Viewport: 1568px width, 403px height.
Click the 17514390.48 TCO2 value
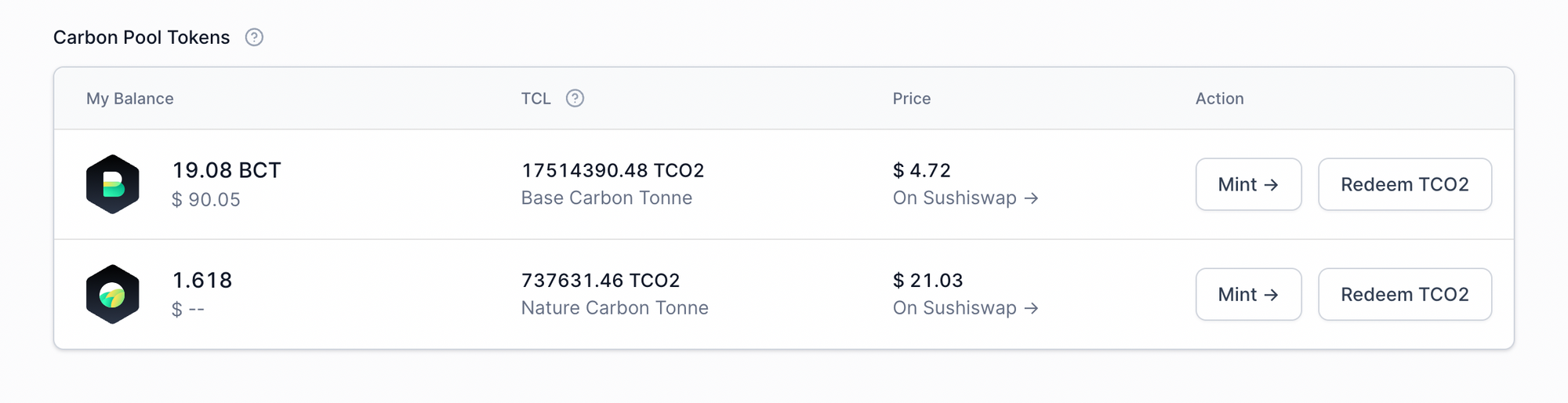tap(613, 170)
